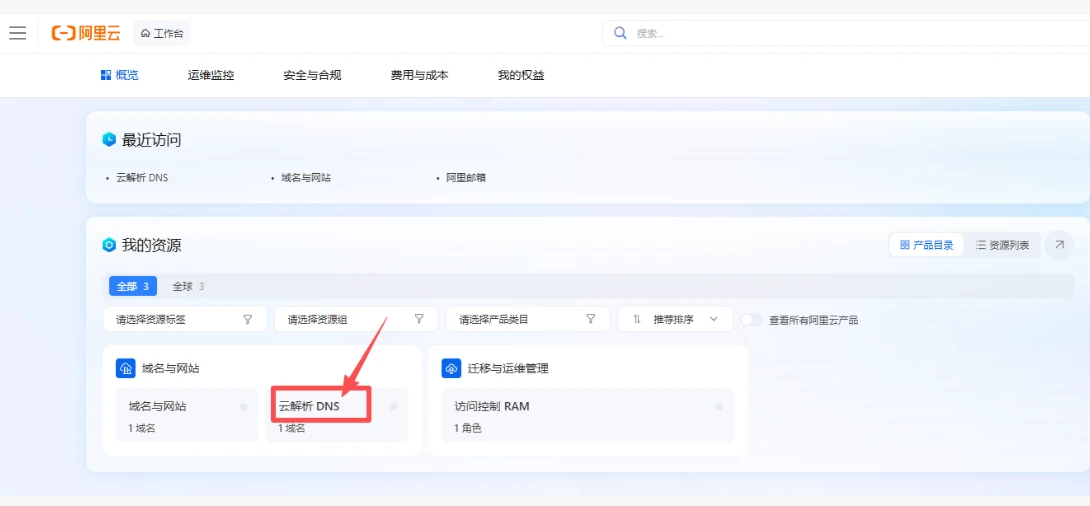The height and width of the screenshot is (506, 1090).
Task: Open recent link 域名与网站
Action: 306,178
